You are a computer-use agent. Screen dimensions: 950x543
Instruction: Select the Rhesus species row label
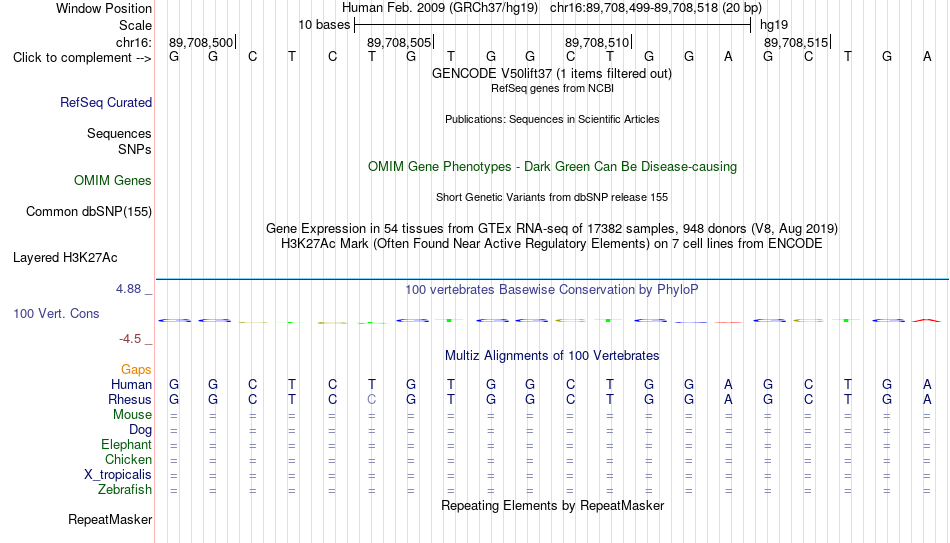click(130, 399)
